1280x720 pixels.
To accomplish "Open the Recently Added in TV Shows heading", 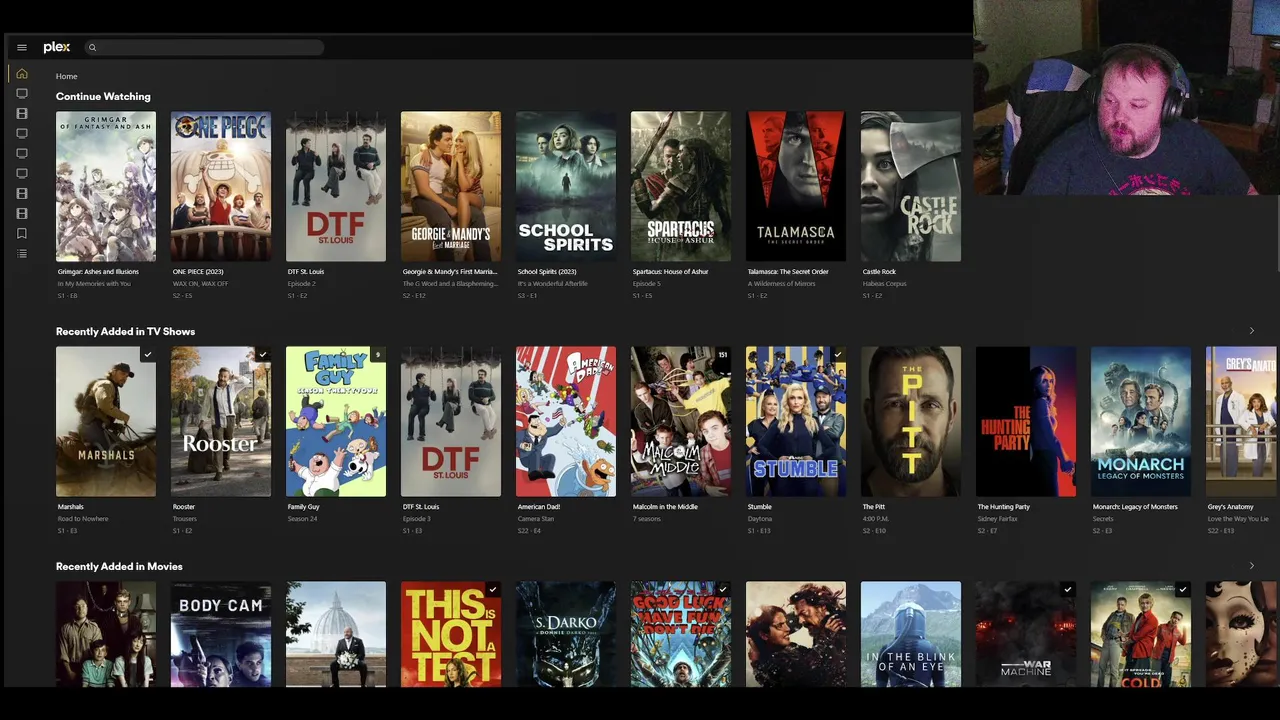I will coord(125,331).
